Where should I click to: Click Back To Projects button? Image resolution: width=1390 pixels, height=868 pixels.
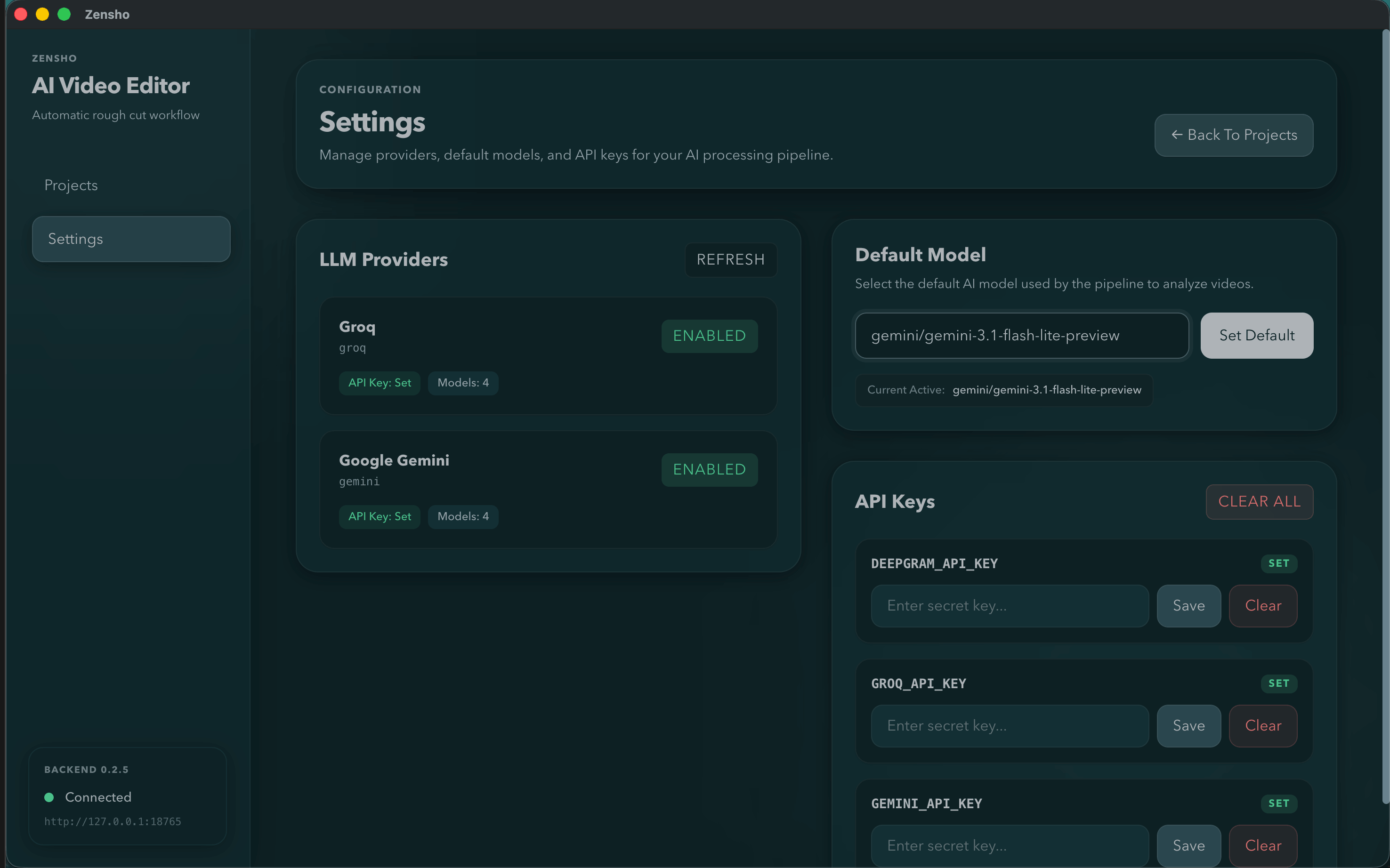pos(1233,135)
